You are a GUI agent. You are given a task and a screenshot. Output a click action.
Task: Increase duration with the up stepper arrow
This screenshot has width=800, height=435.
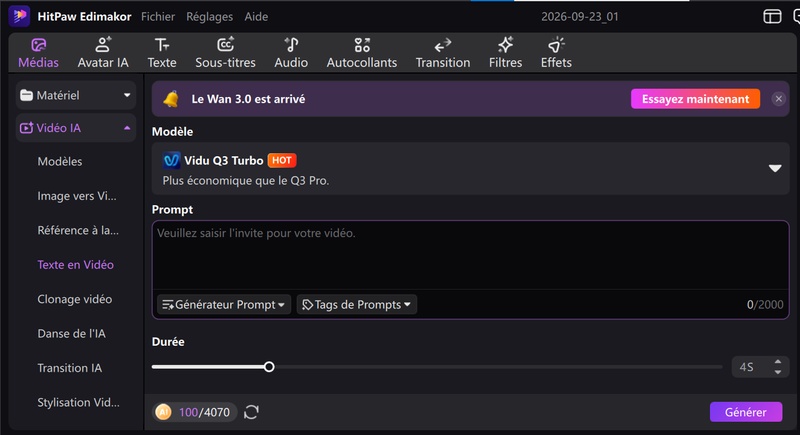click(778, 362)
